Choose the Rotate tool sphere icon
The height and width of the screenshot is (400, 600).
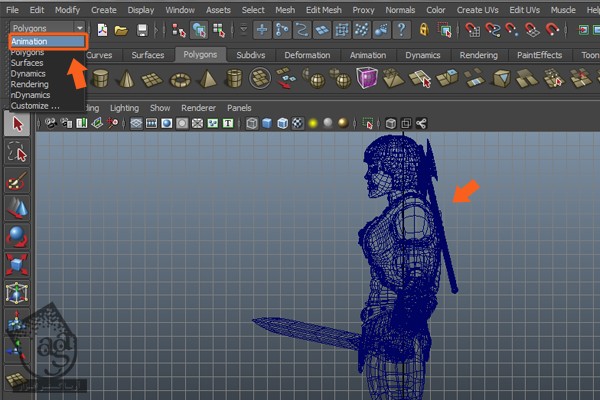coord(17,237)
